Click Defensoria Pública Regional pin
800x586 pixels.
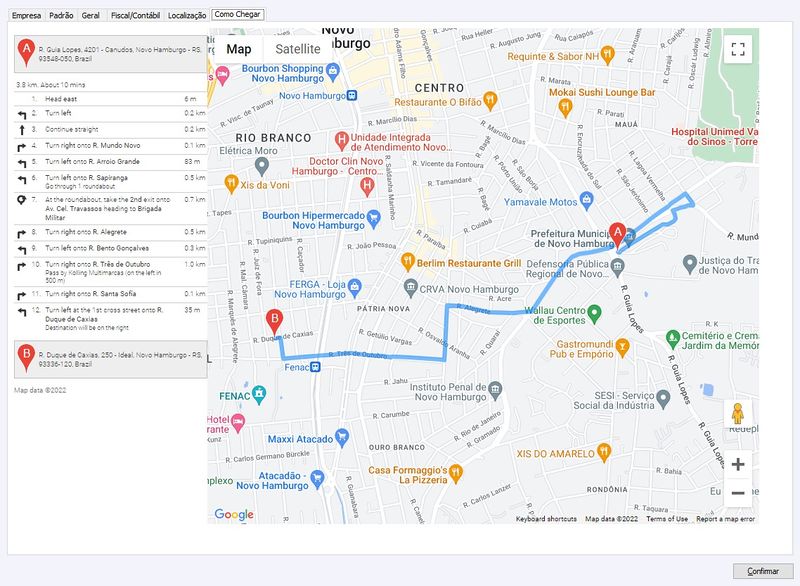[x=618, y=267]
